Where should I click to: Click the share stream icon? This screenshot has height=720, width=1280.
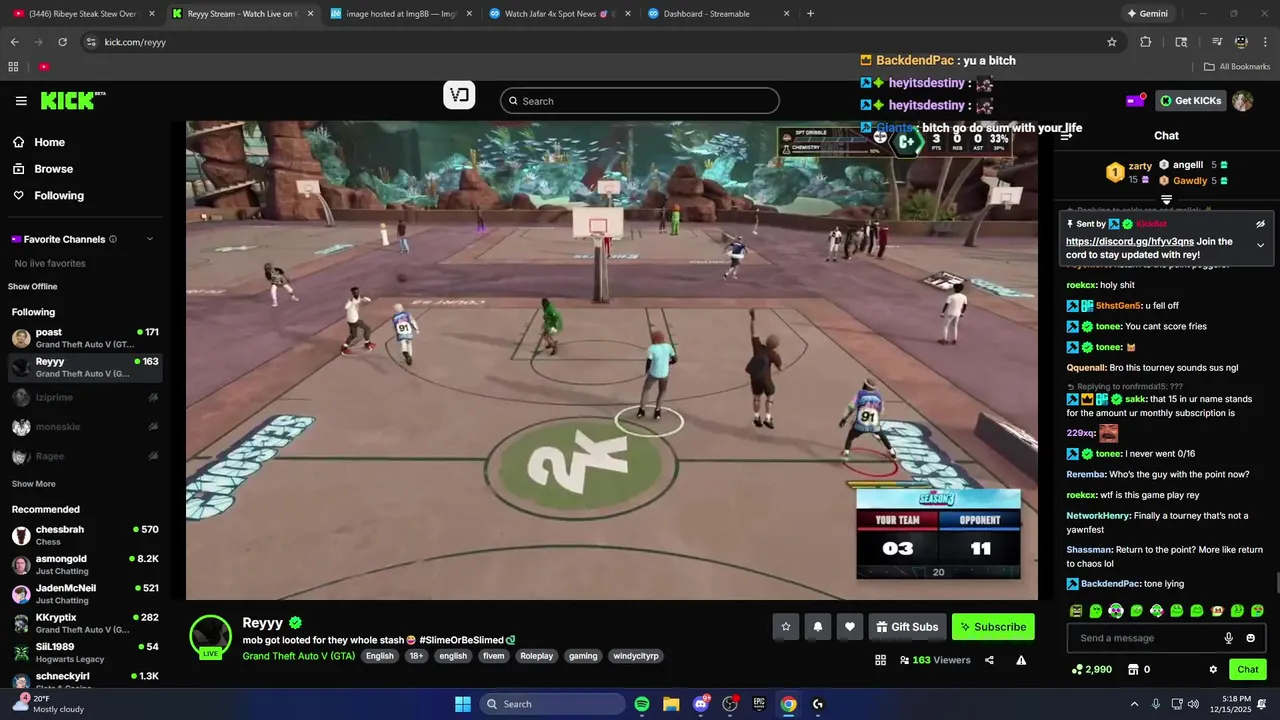pos(989,660)
